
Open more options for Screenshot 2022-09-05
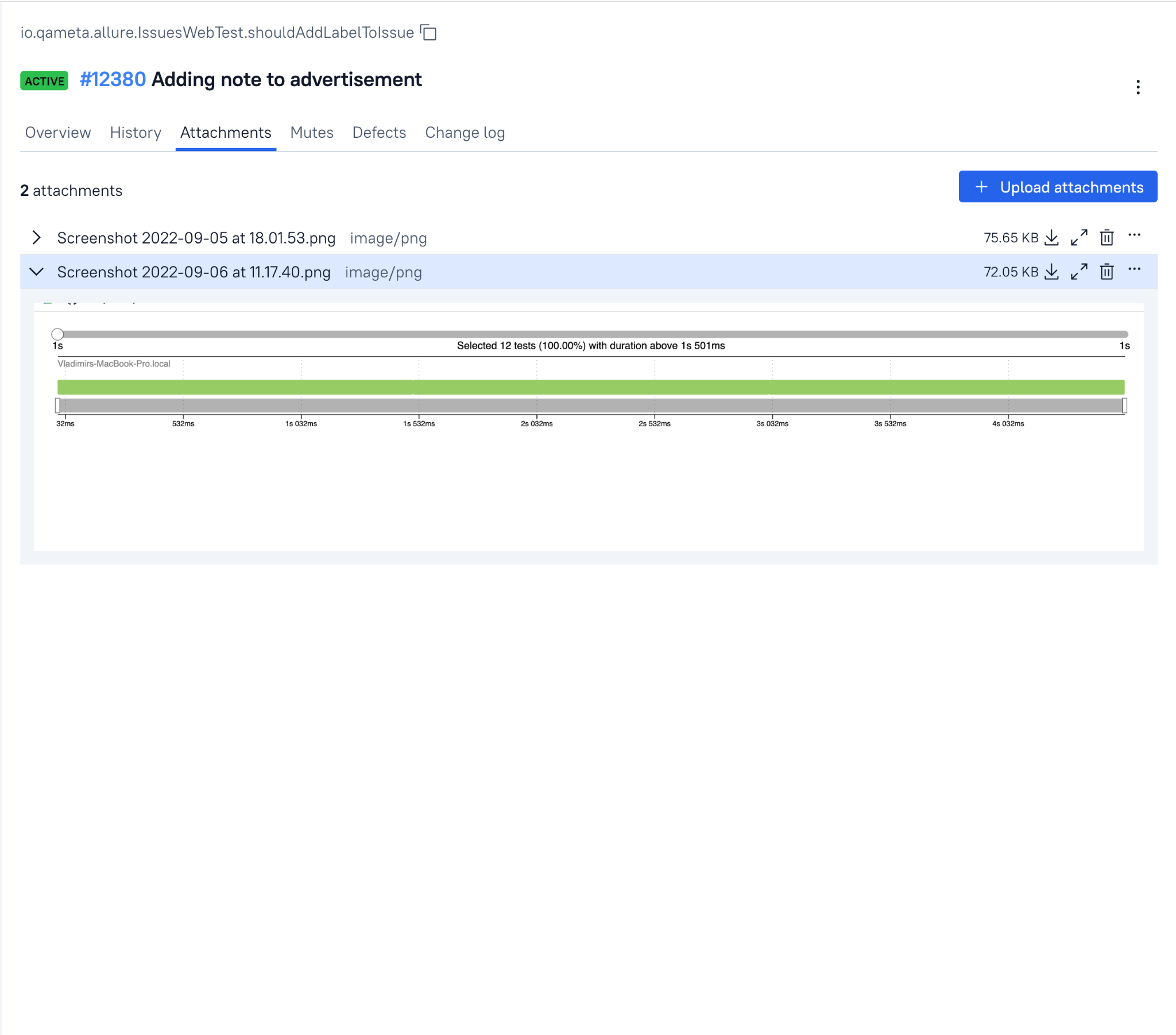[1134, 235]
